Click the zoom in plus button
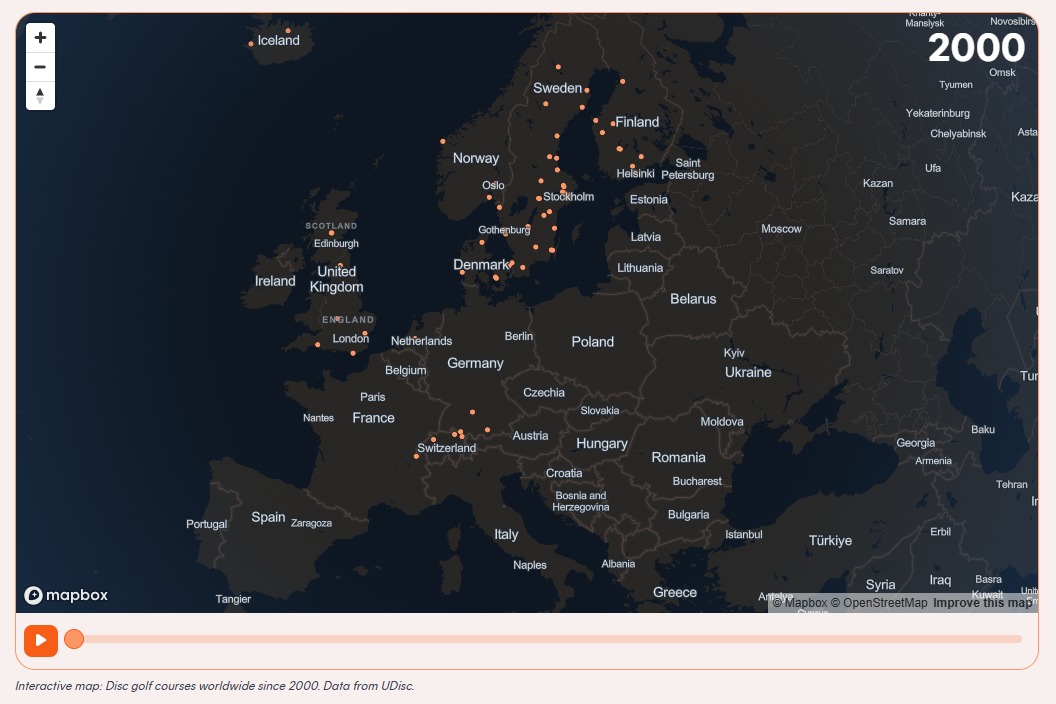Screen dimensions: 1056x704 (x=40, y=38)
